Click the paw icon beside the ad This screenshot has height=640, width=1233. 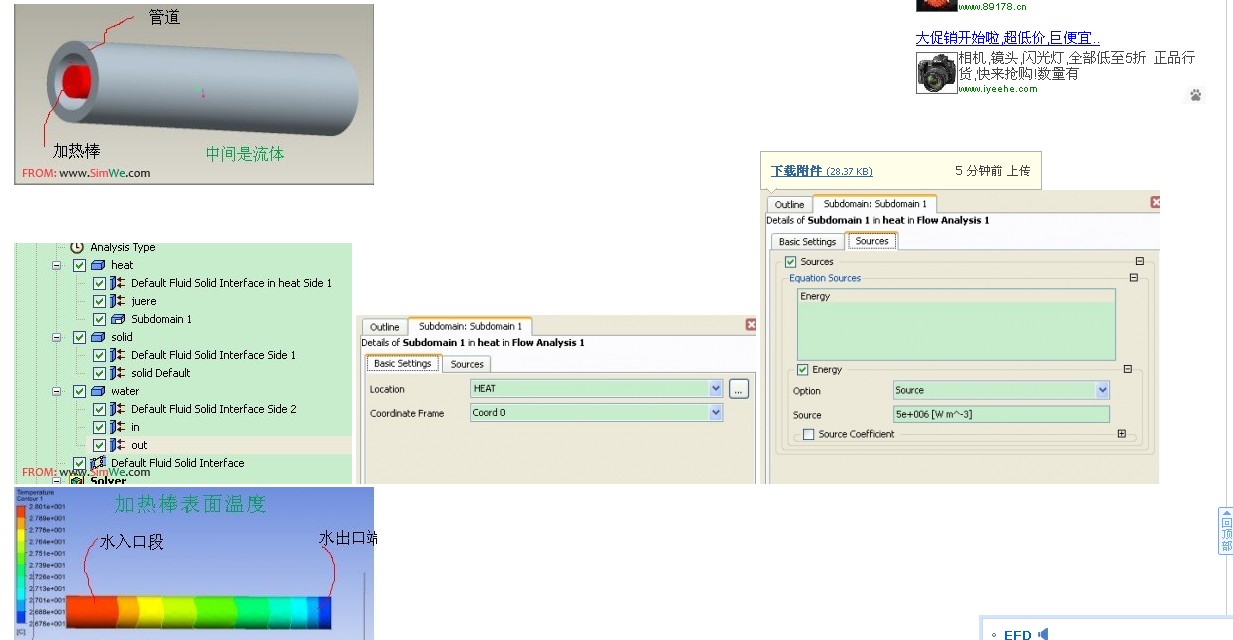1195,95
